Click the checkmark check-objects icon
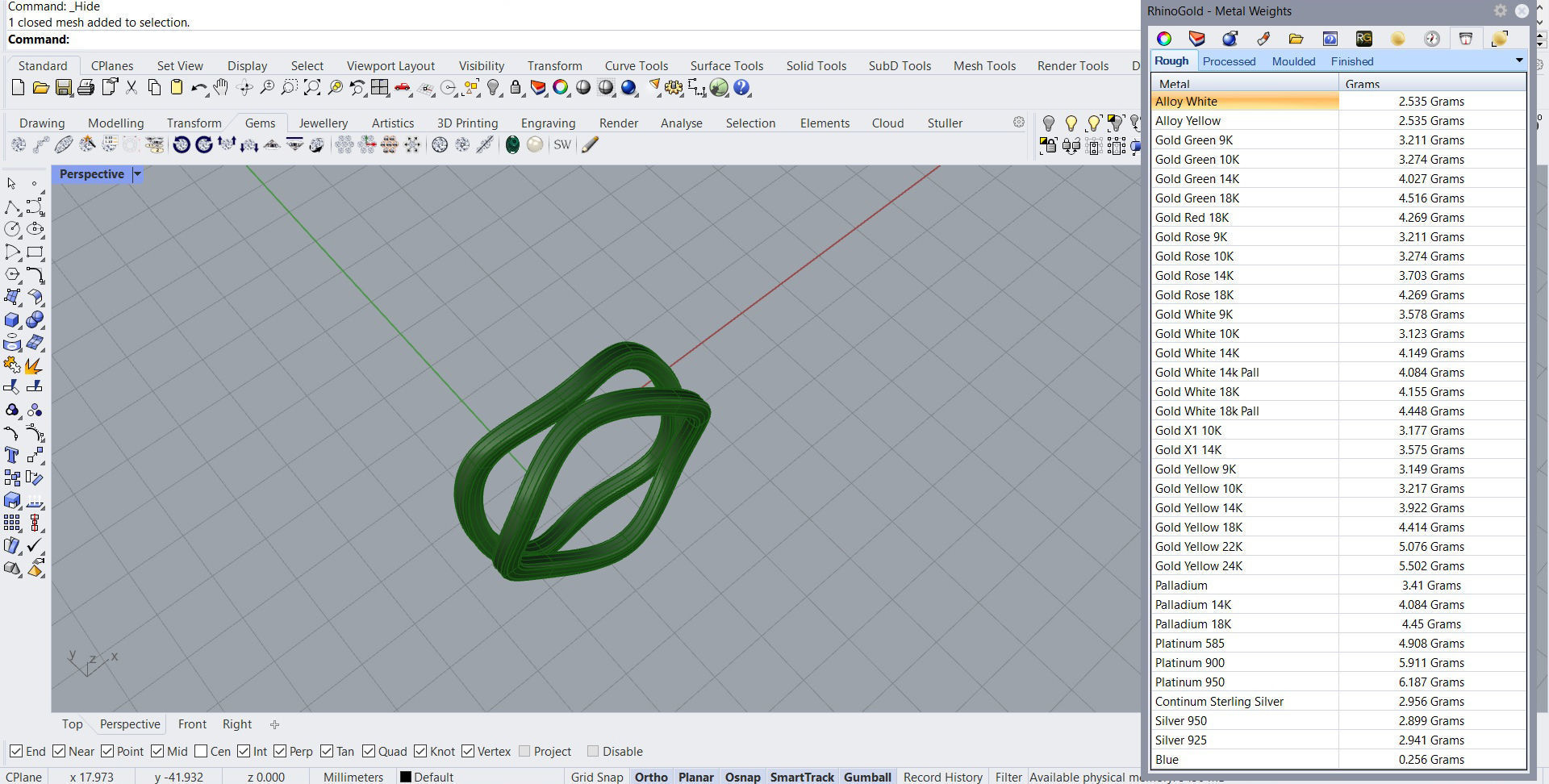The height and width of the screenshot is (784, 1549). [x=35, y=546]
